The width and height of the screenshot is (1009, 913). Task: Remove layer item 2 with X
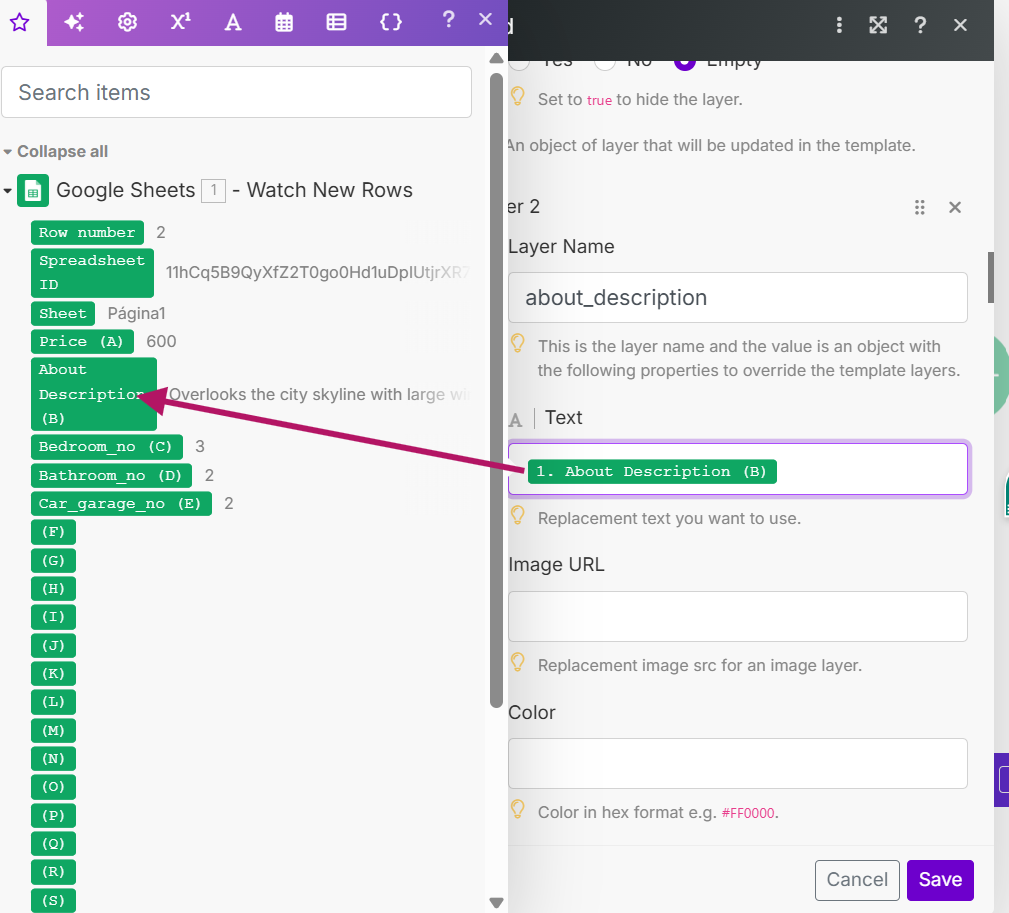click(955, 207)
